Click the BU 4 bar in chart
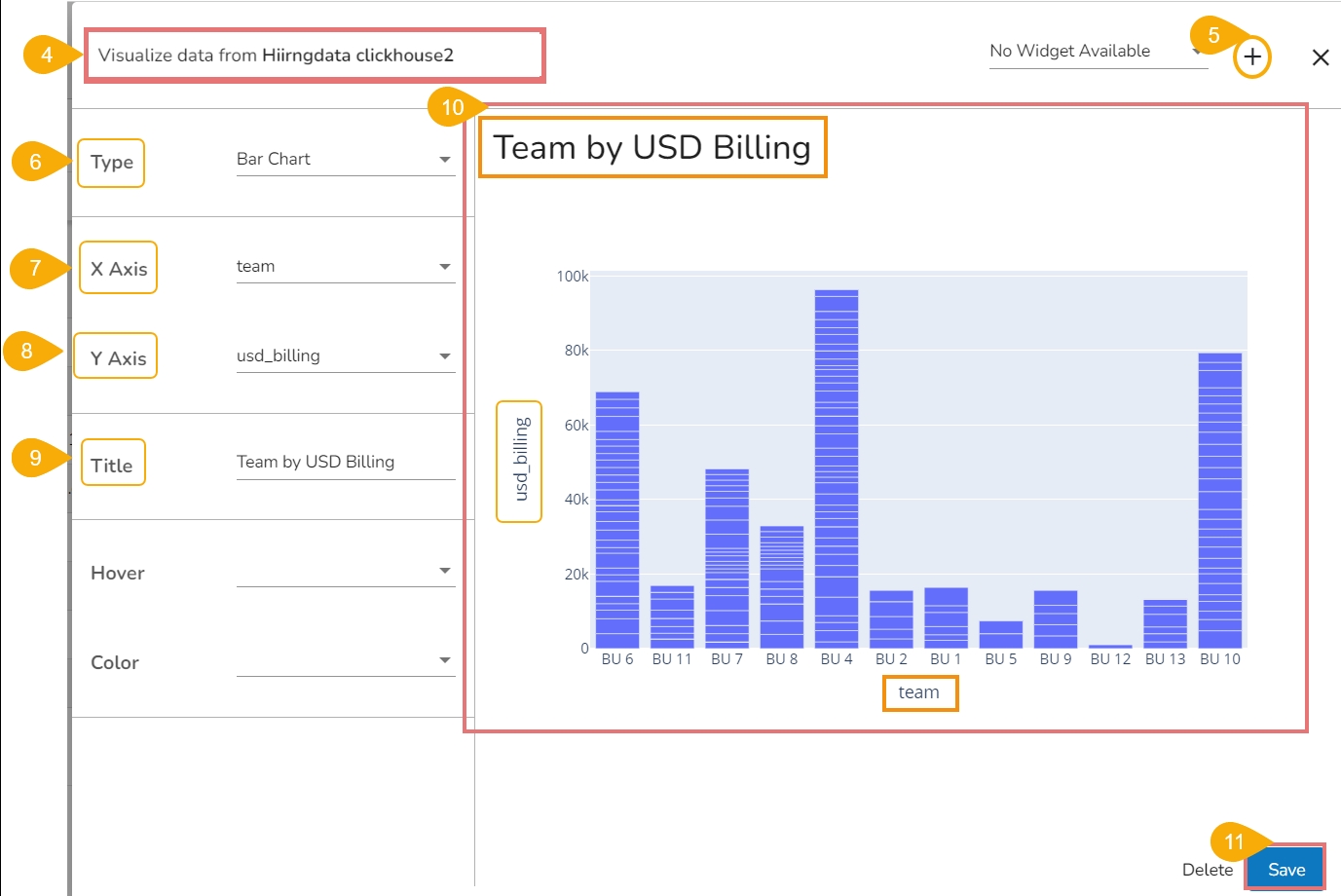 click(x=837, y=468)
